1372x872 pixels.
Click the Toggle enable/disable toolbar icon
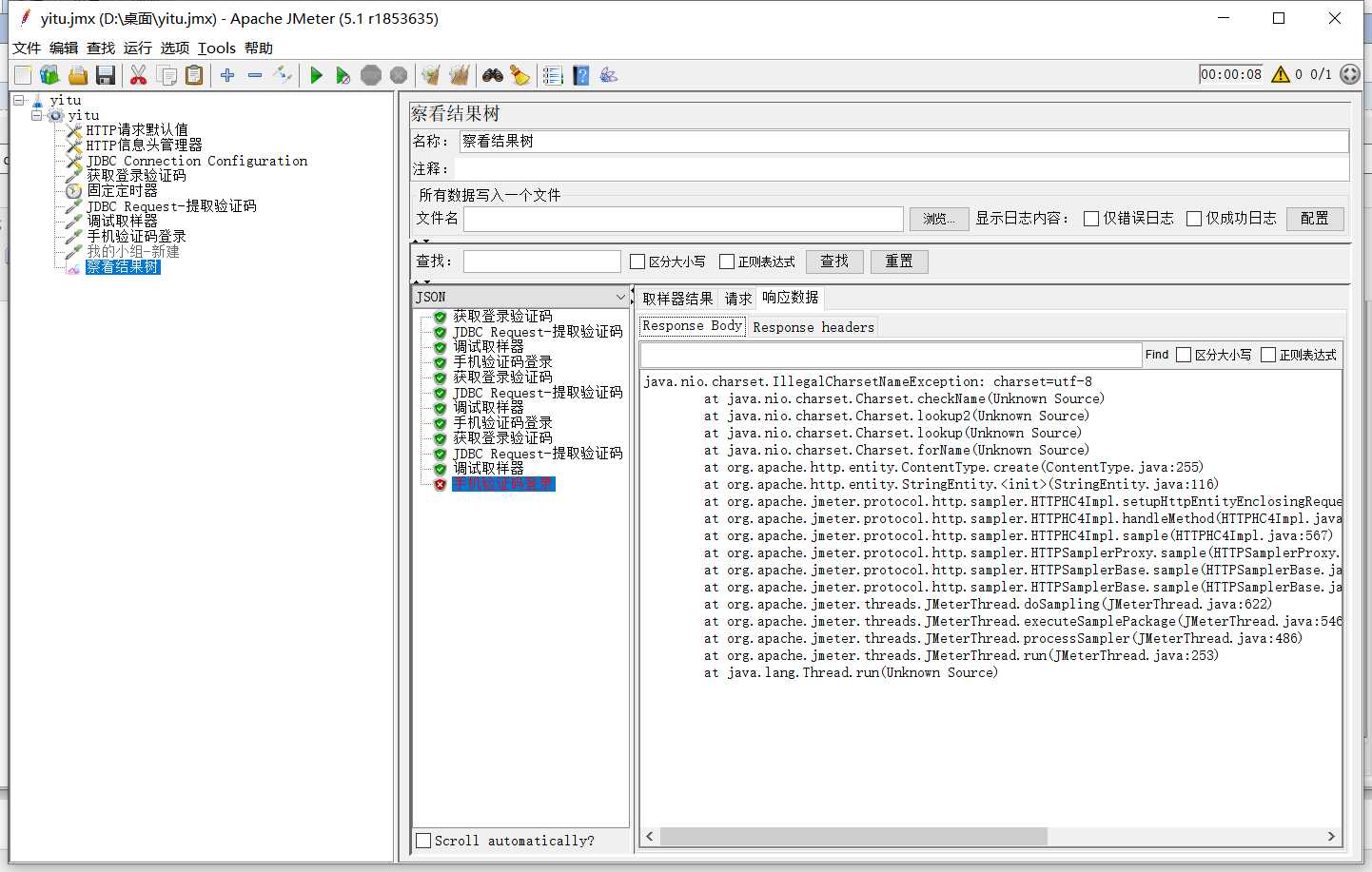[283, 75]
